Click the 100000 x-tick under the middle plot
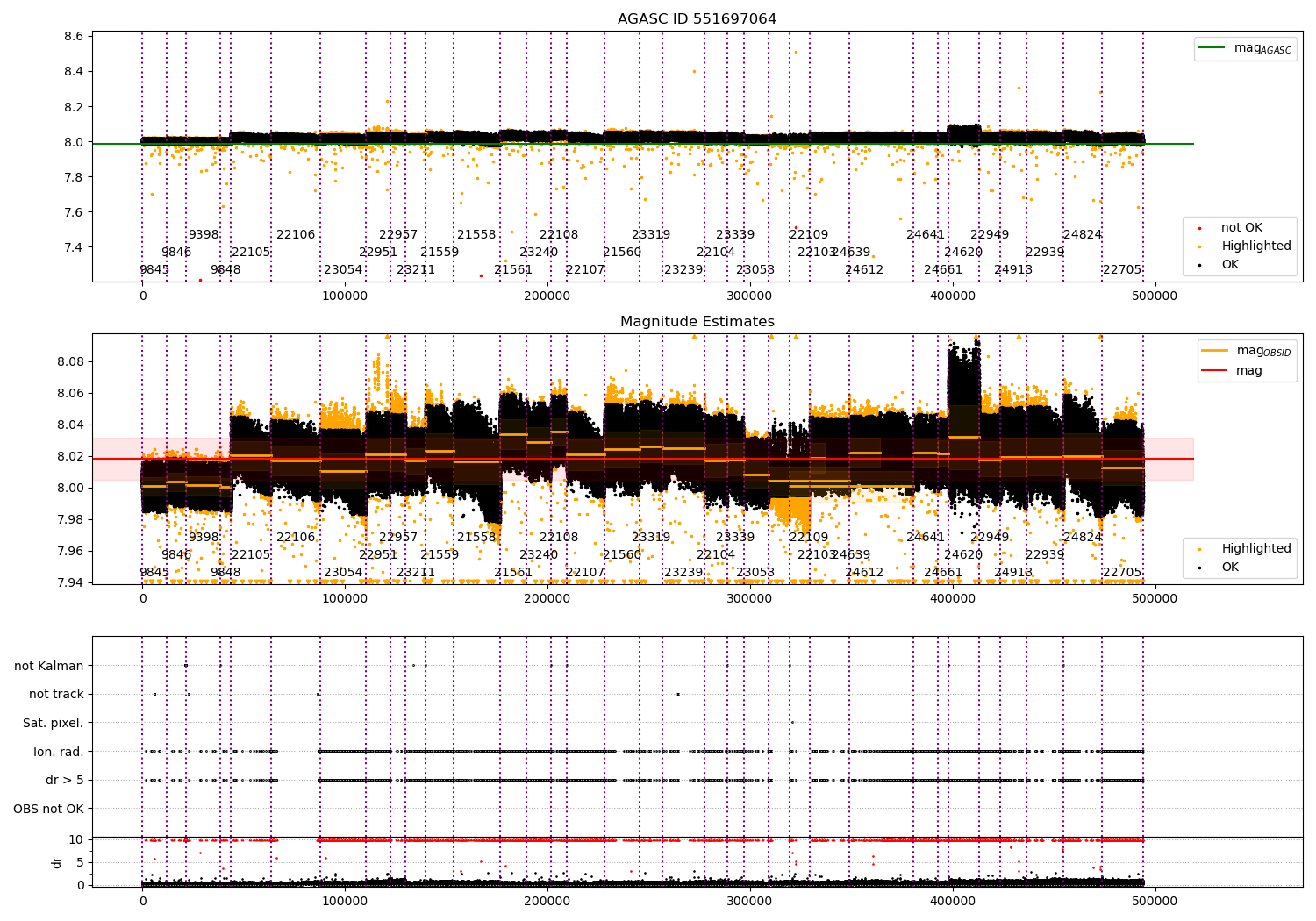 pos(345,599)
